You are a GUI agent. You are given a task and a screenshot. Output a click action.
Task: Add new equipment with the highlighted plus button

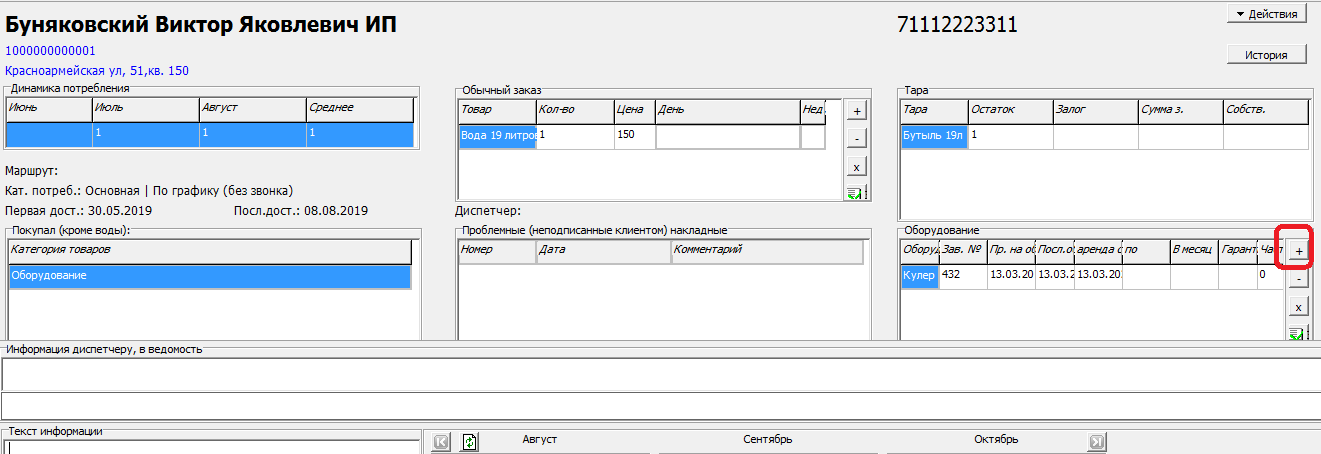point(1298,251)
